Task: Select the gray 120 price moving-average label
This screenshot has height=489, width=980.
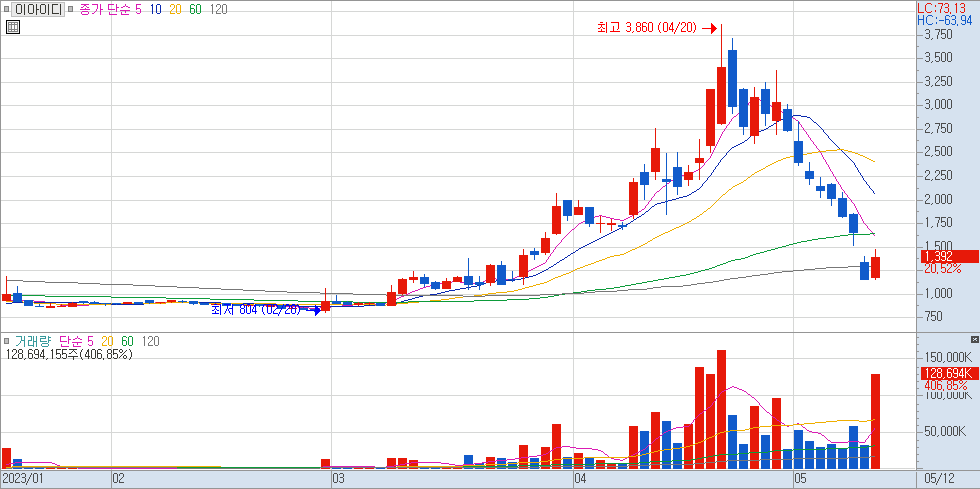Action: point(219,9)
